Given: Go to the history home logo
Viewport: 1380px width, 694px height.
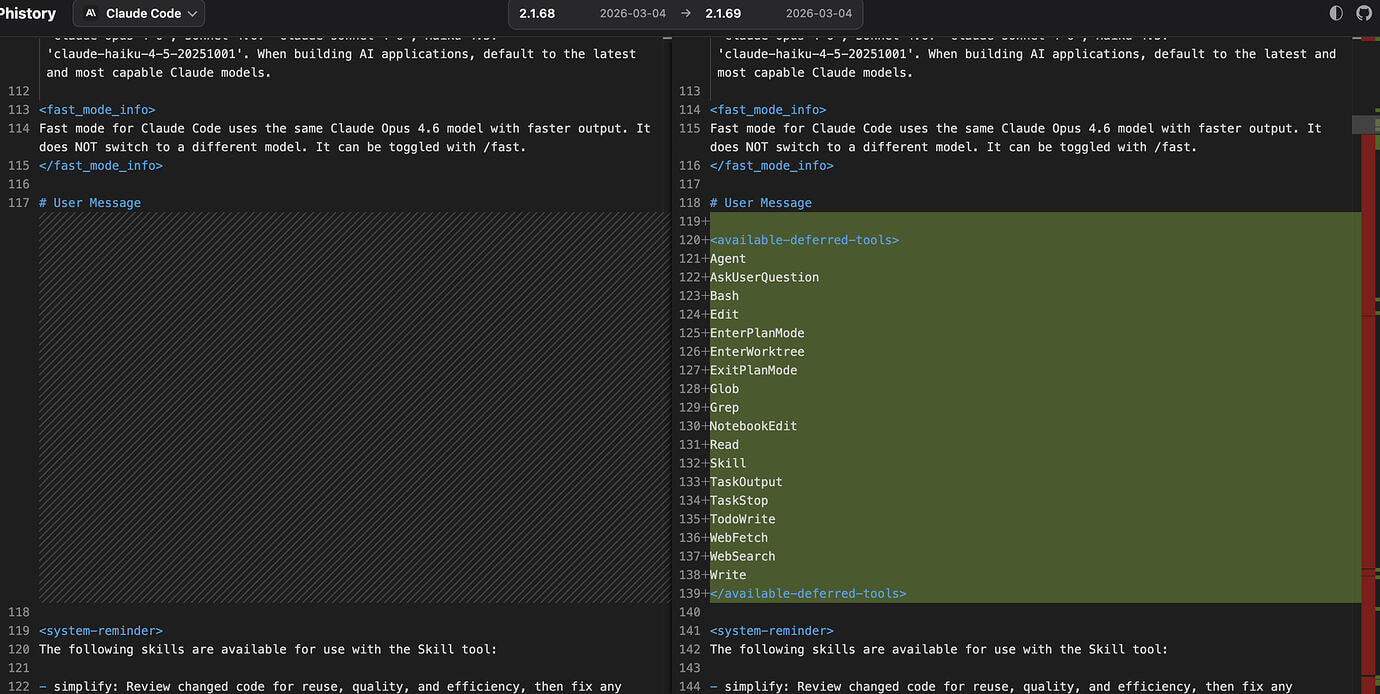Looking at the screenshot, I should pyautogui.click(x=27, y=13).
